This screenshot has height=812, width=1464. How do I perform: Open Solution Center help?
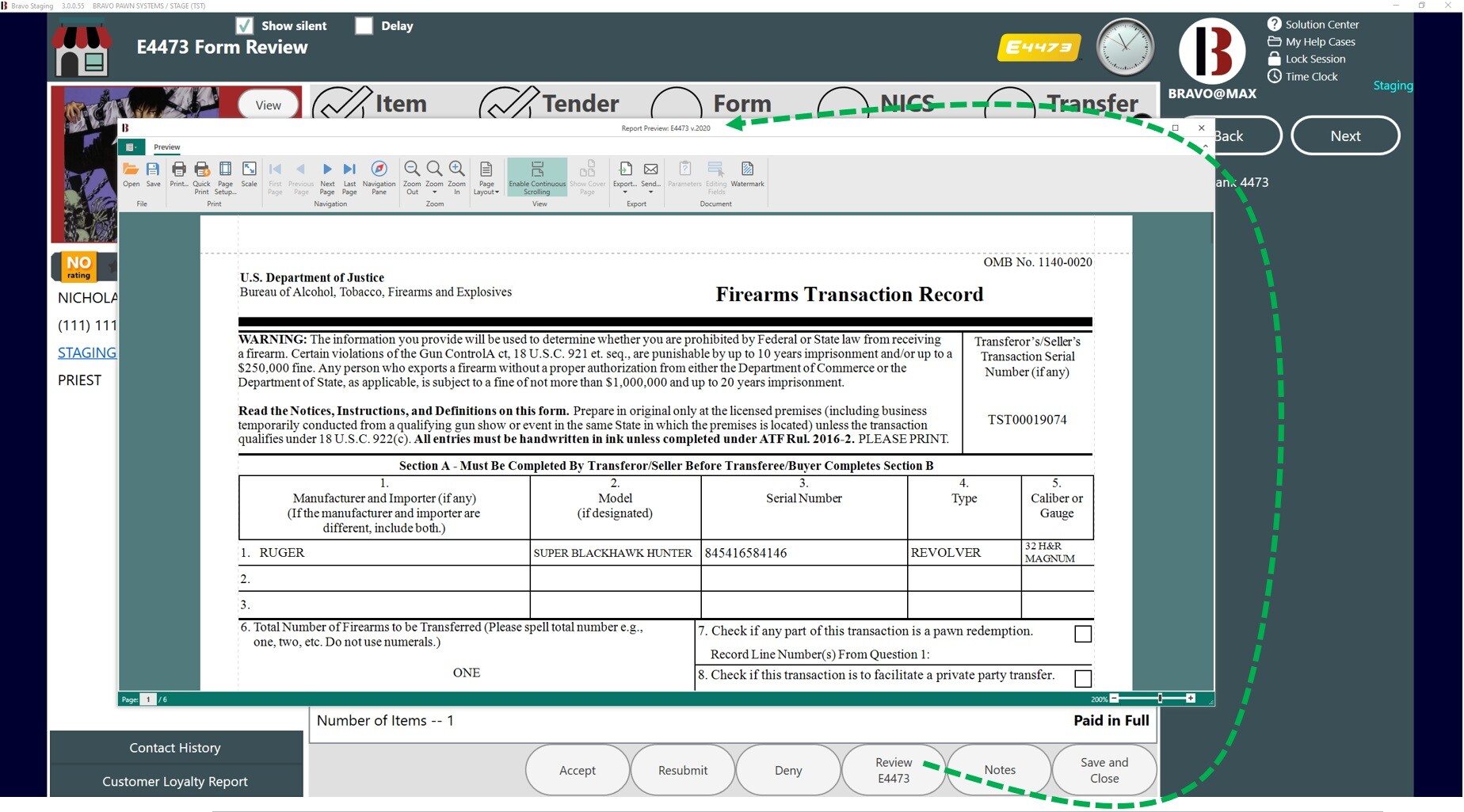coord(1313,25)
